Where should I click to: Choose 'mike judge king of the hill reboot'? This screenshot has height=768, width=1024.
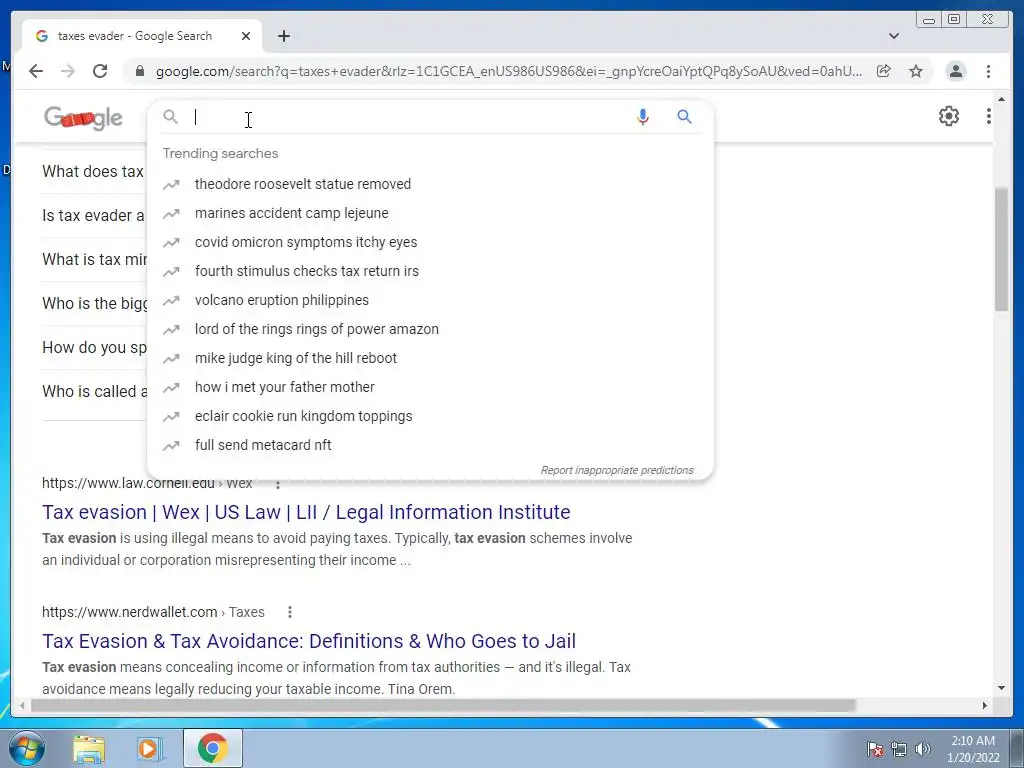(x=296, y=358)
